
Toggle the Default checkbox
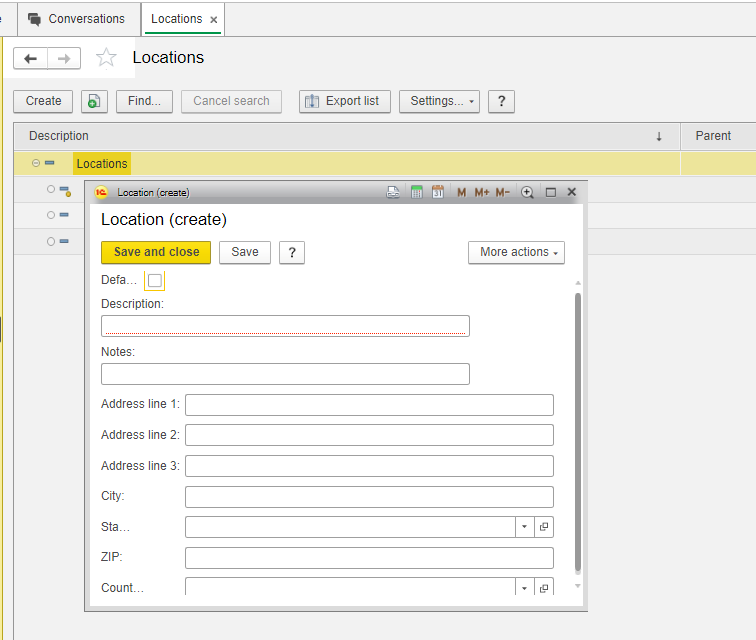[155, 281]
